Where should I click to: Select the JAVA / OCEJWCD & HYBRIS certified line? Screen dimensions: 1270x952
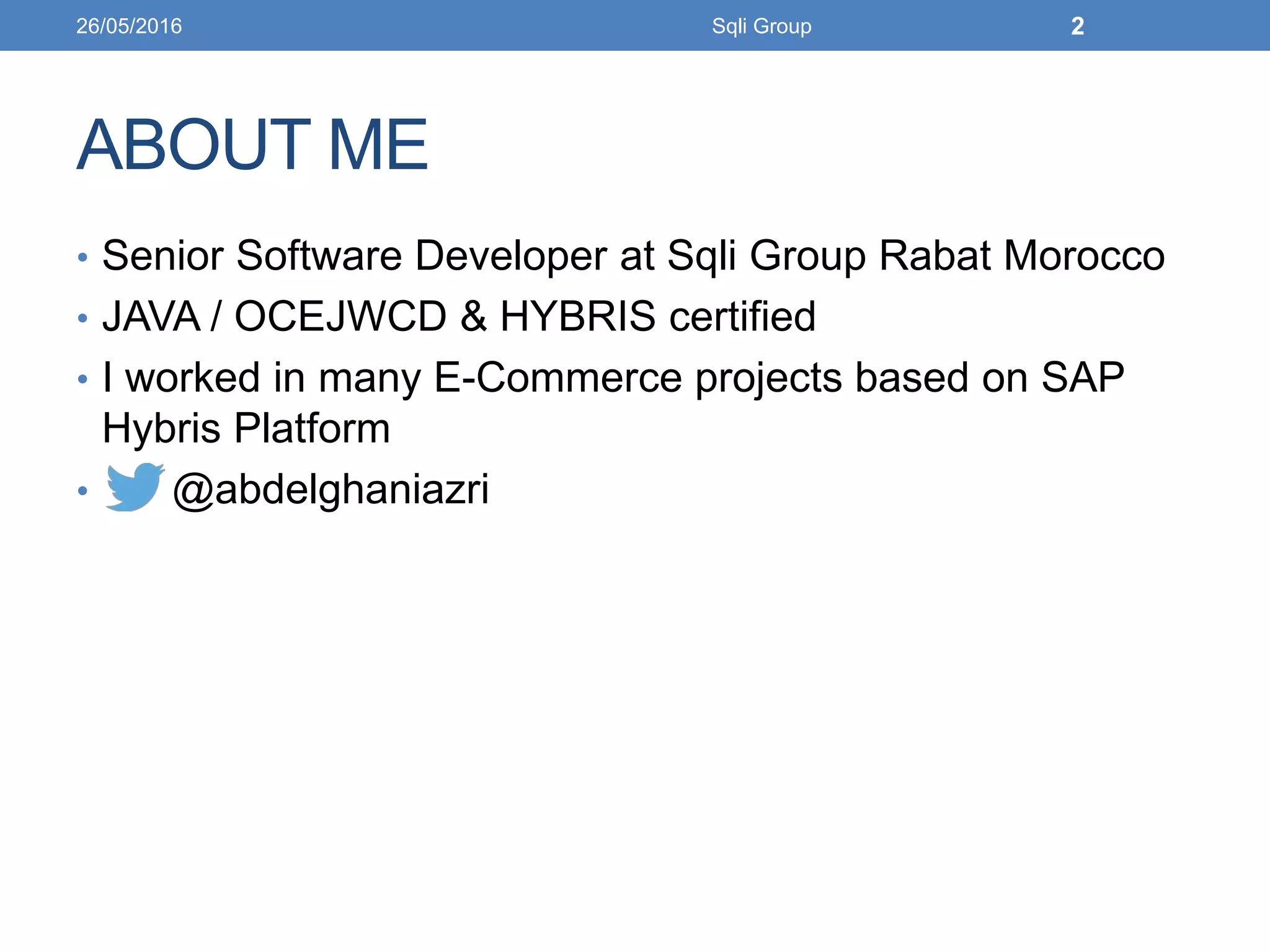click(x=459, y=316)
